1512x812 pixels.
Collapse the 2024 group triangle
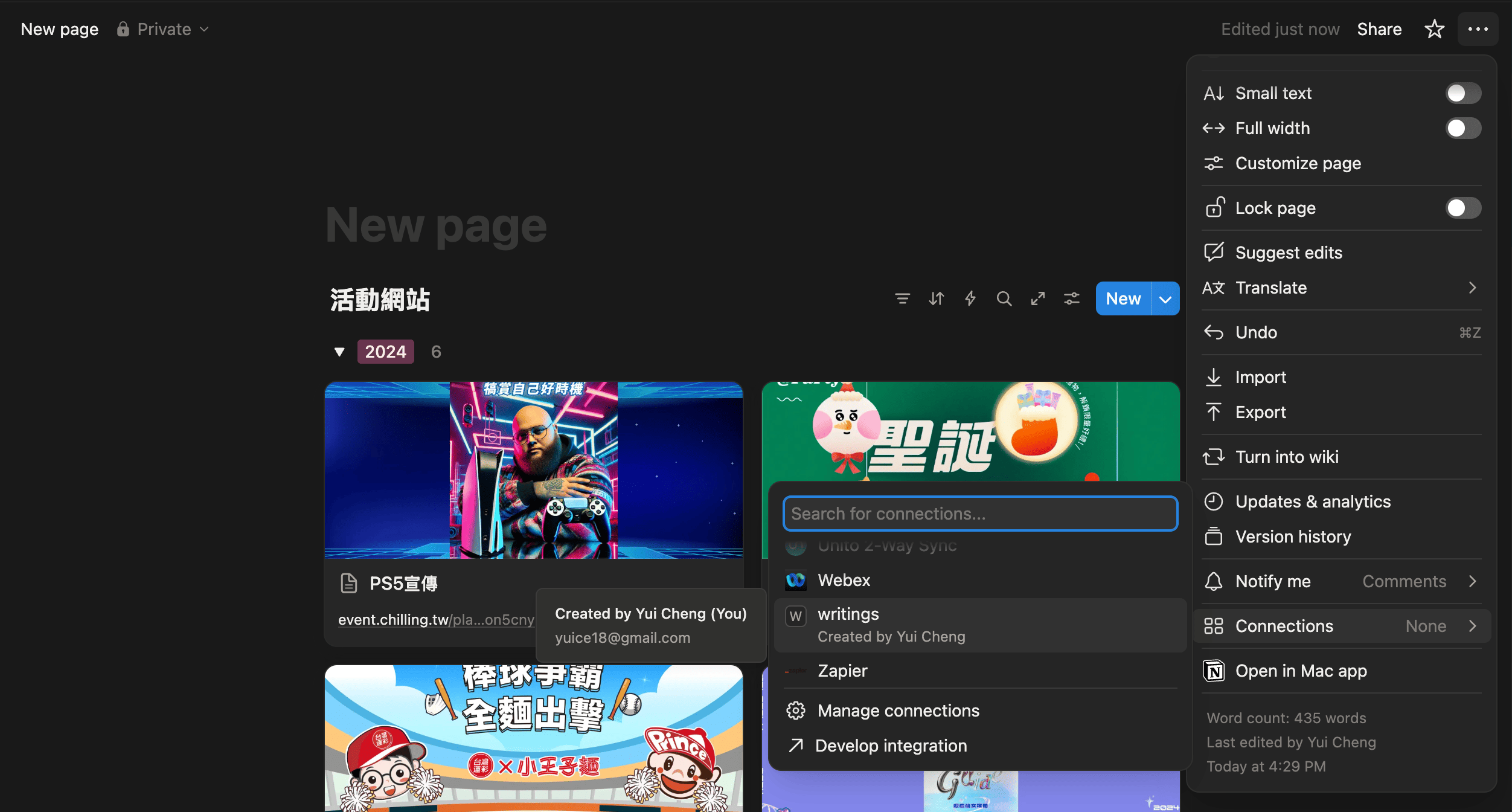[x=339, y=352]
